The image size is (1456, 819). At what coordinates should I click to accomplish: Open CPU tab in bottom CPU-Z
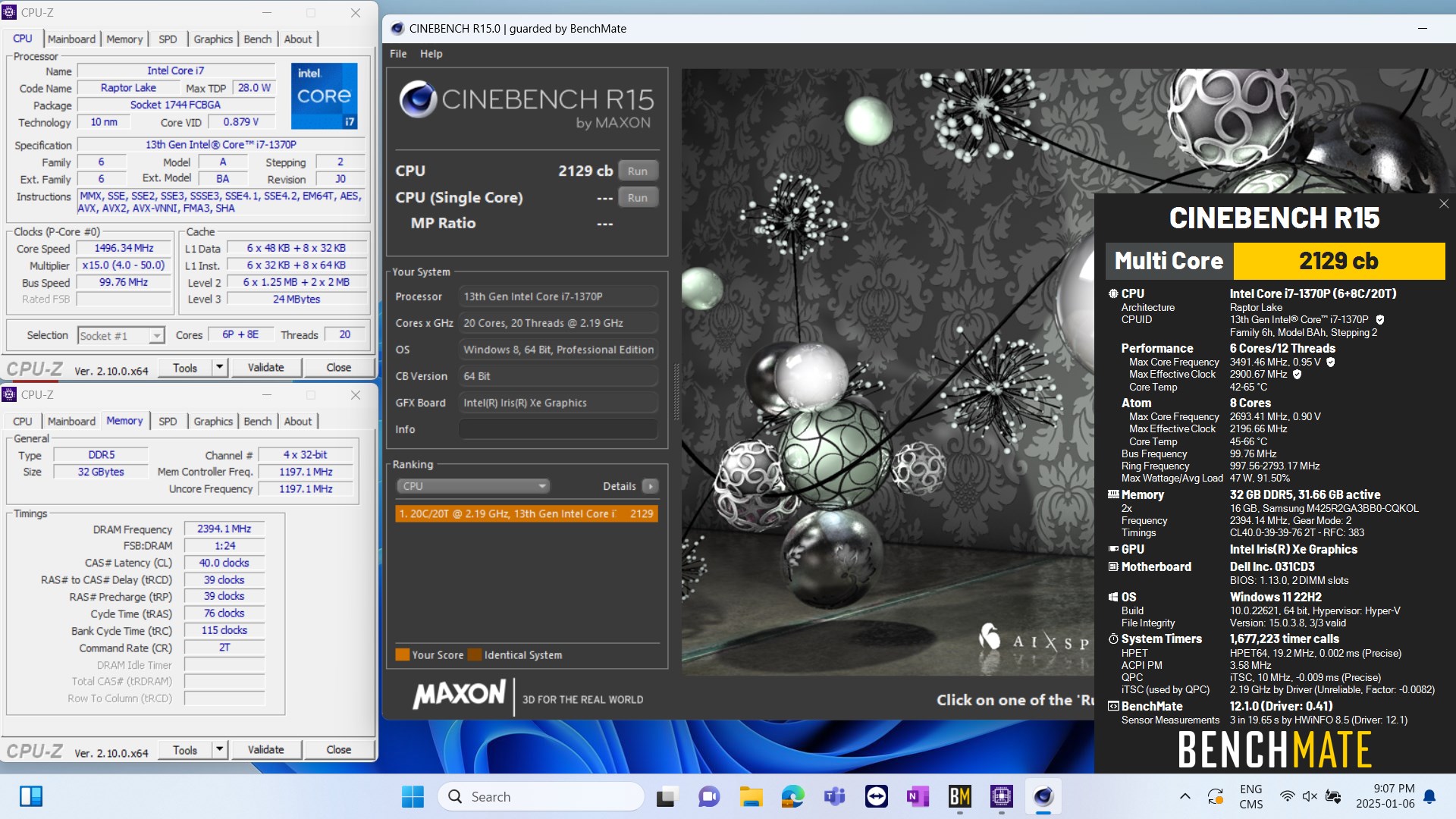tap(23, 422)
